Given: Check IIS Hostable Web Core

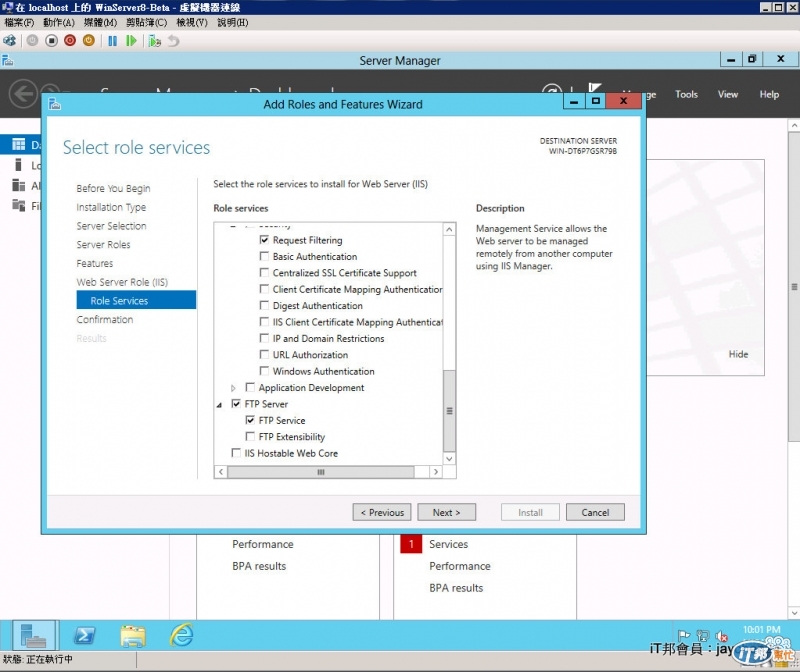Looking at the screenshot, I should tap(236, 453).
